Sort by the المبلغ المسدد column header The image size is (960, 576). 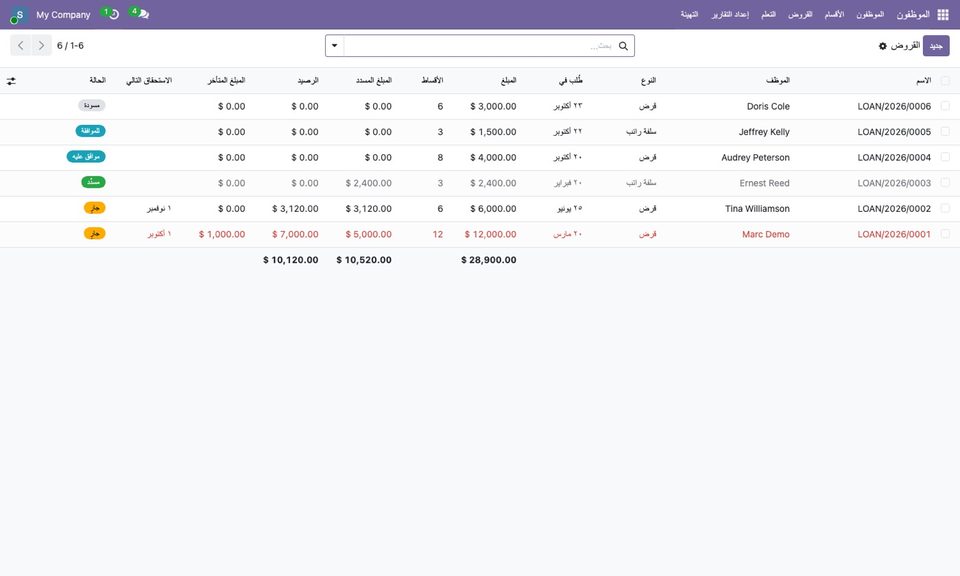pyautogui.click(x=373, y=81)
